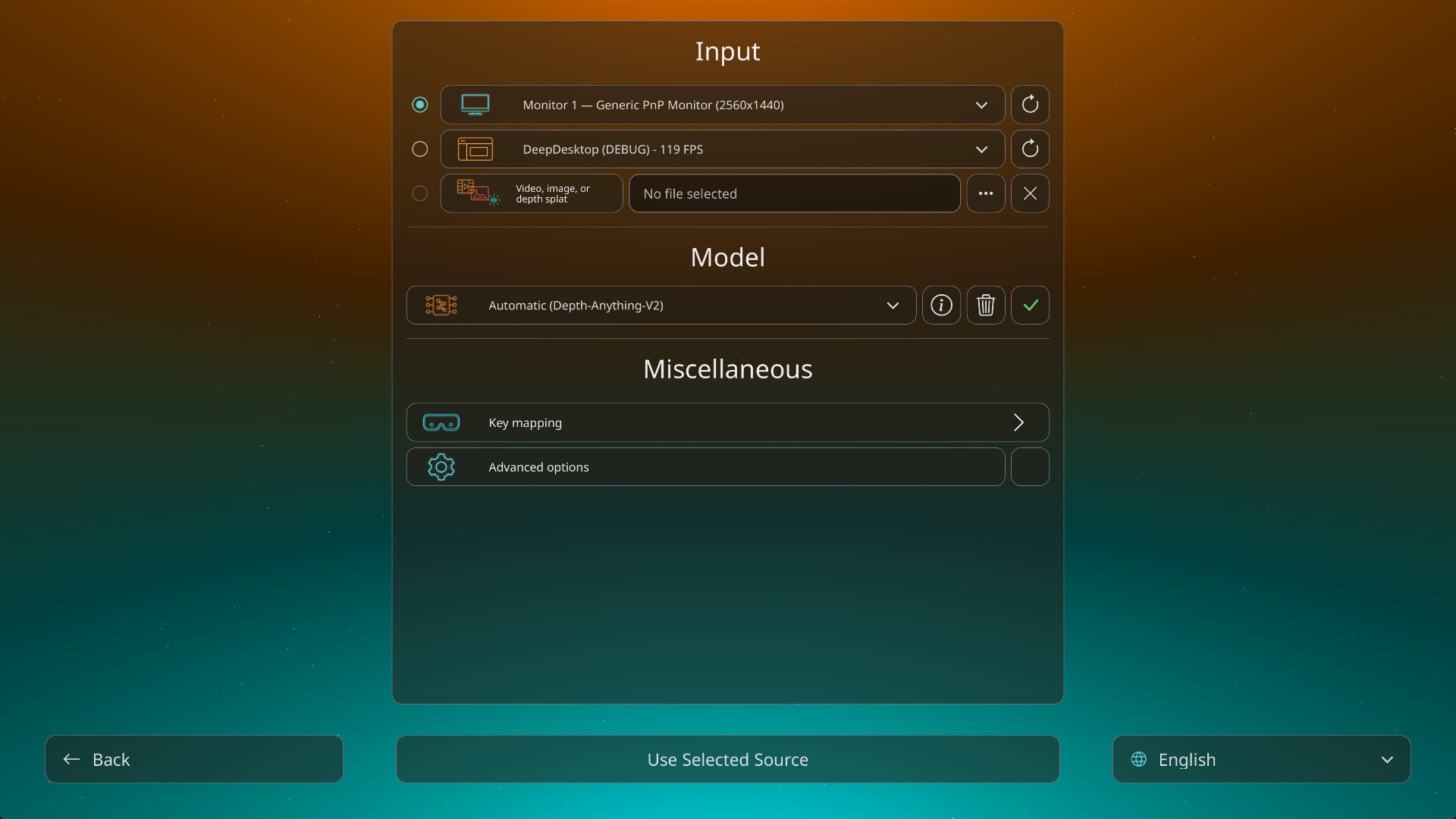The height and width of the screenshot is (819, 1456).
Task: Open Advanced options
Action: coord(706,466)
